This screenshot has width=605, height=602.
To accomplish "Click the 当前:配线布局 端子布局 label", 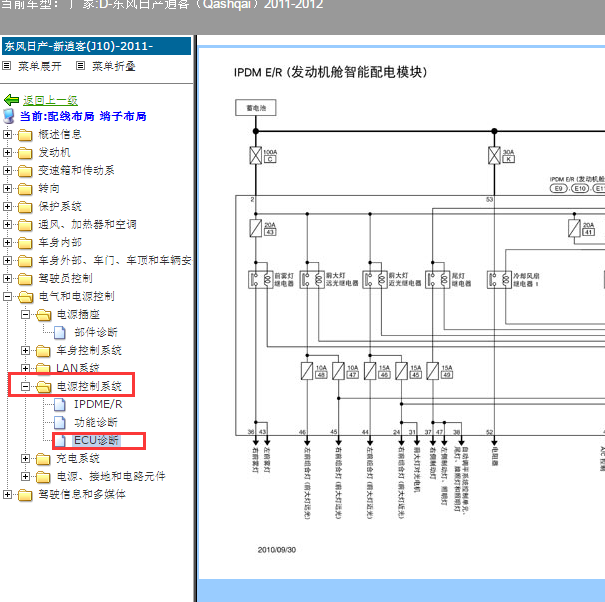I will 83,116.
